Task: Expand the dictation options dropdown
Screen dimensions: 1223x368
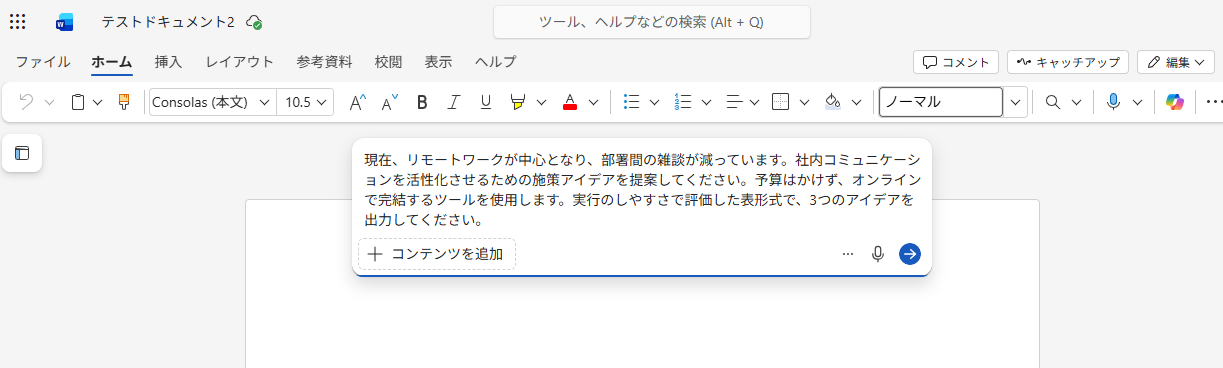Action: [1137, 102]
